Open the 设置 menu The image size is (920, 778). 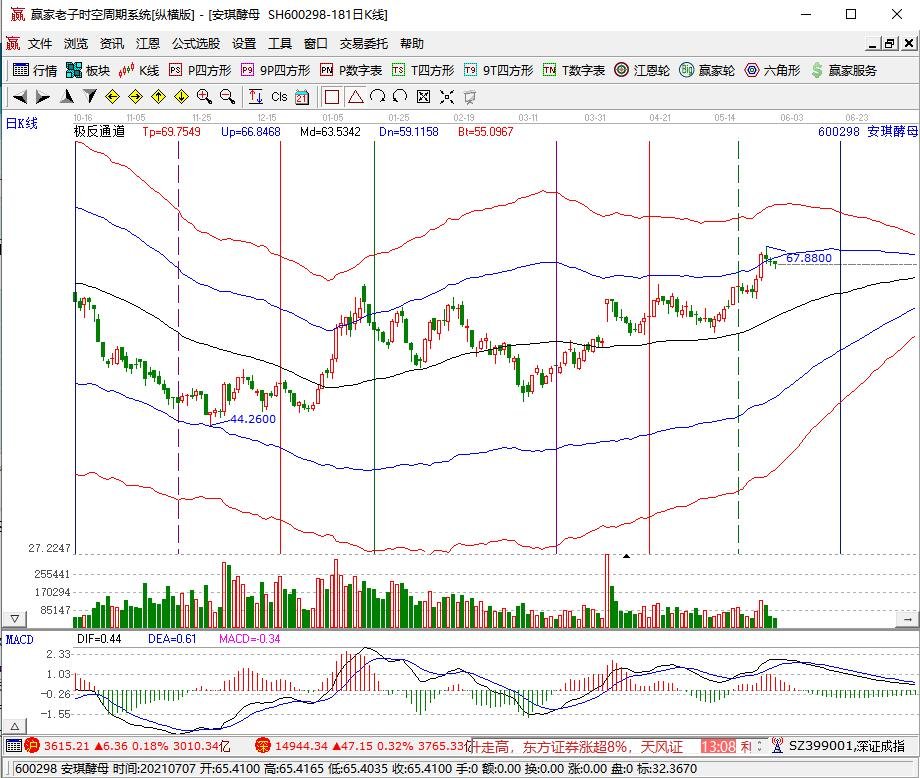pyautogui.click(x=244, y=43)
